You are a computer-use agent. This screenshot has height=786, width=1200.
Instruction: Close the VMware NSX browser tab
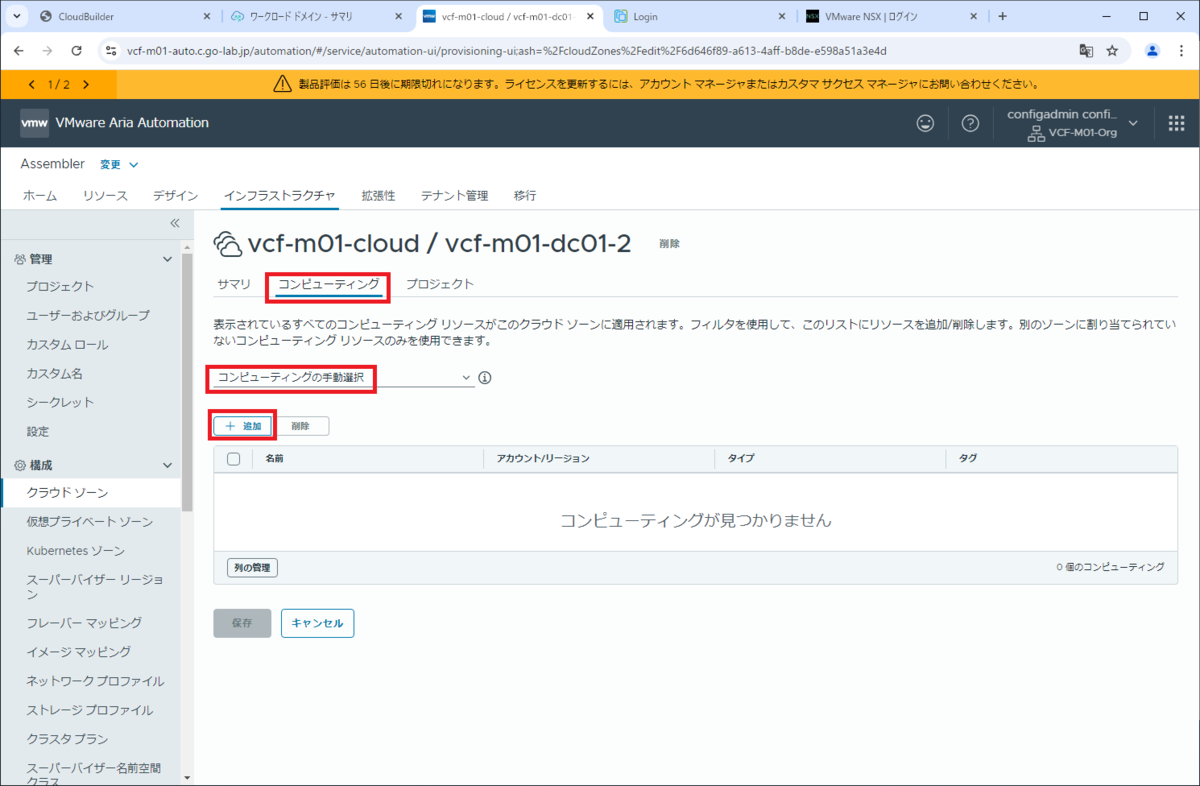(x=974, y=17)
